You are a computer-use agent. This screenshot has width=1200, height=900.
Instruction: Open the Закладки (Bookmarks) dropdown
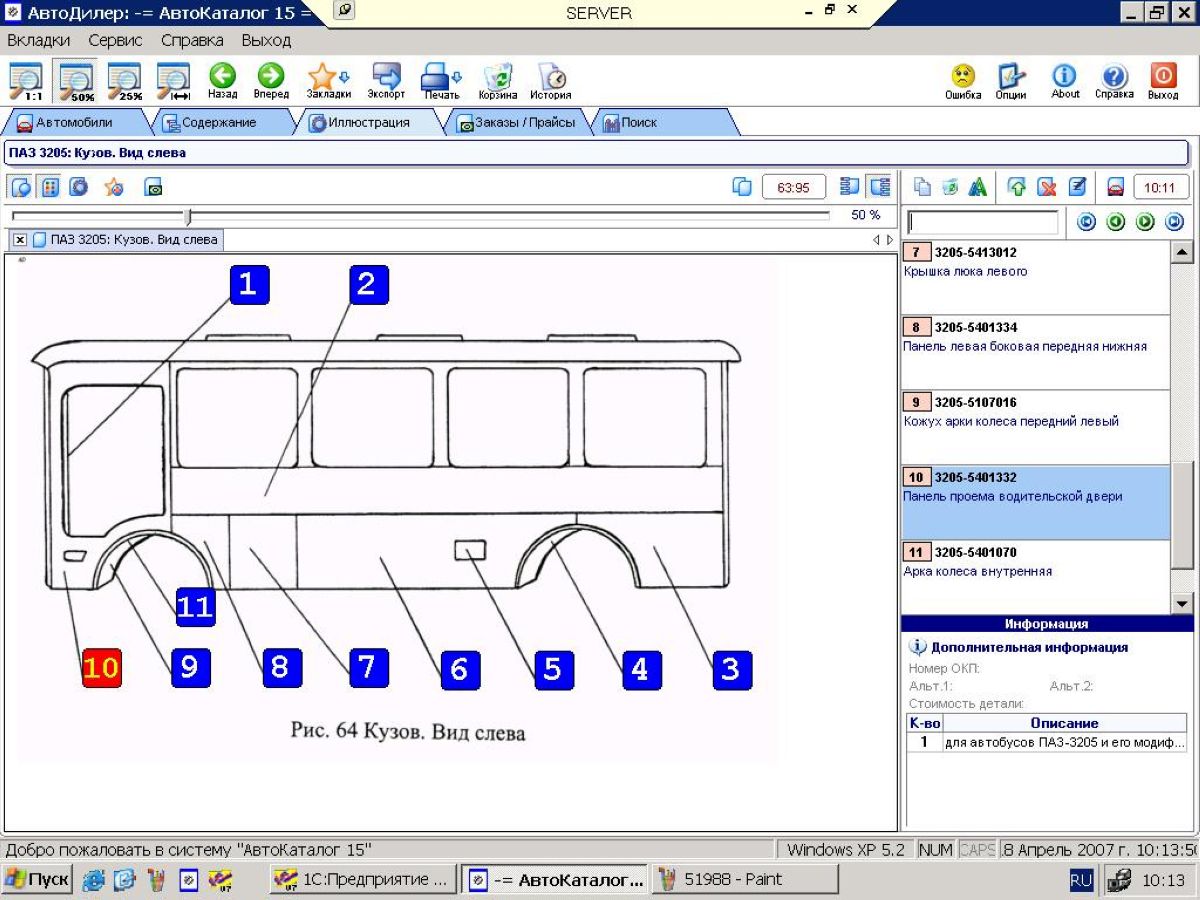328,79
